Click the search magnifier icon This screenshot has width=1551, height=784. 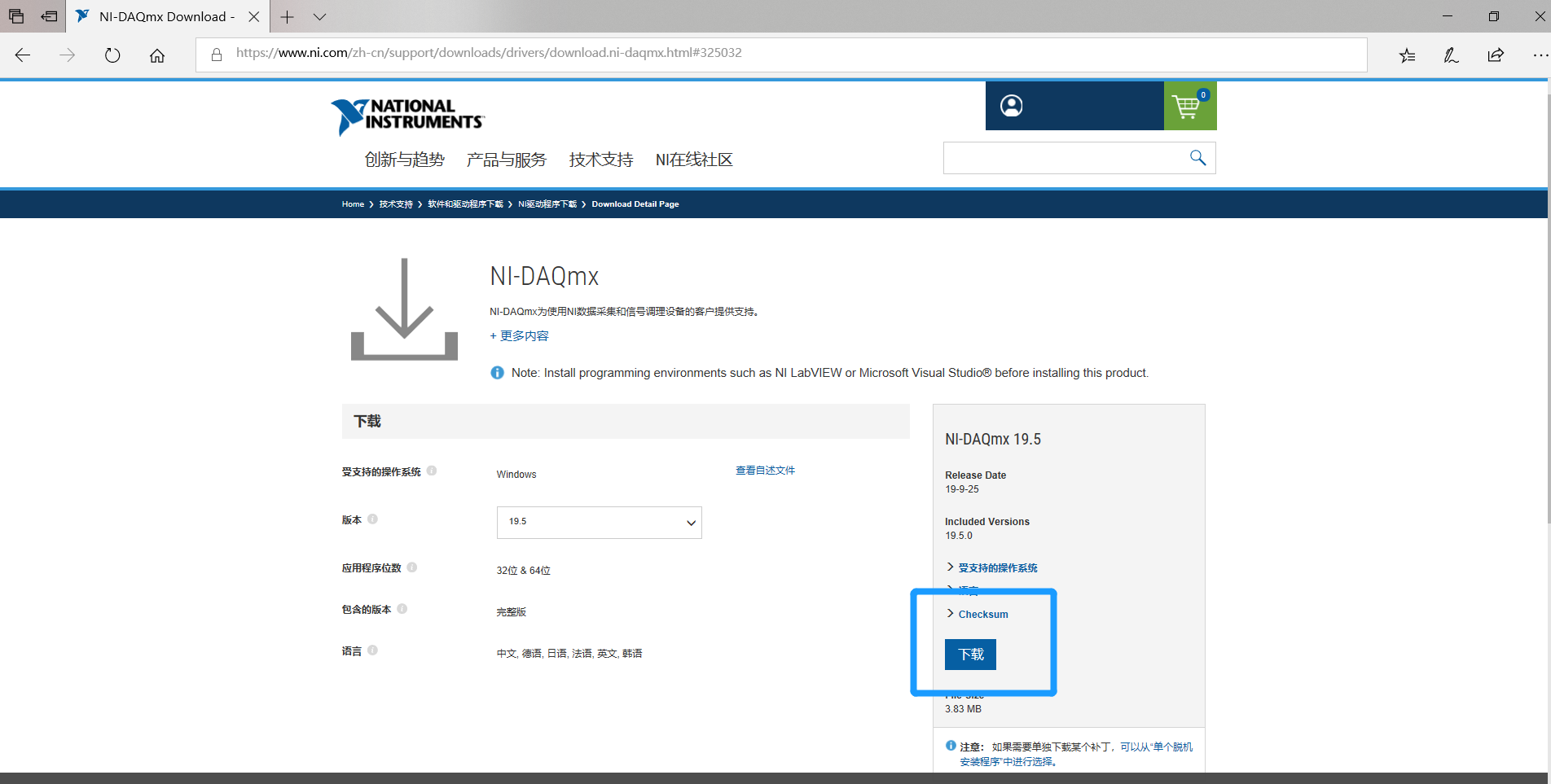[1197, 157]
